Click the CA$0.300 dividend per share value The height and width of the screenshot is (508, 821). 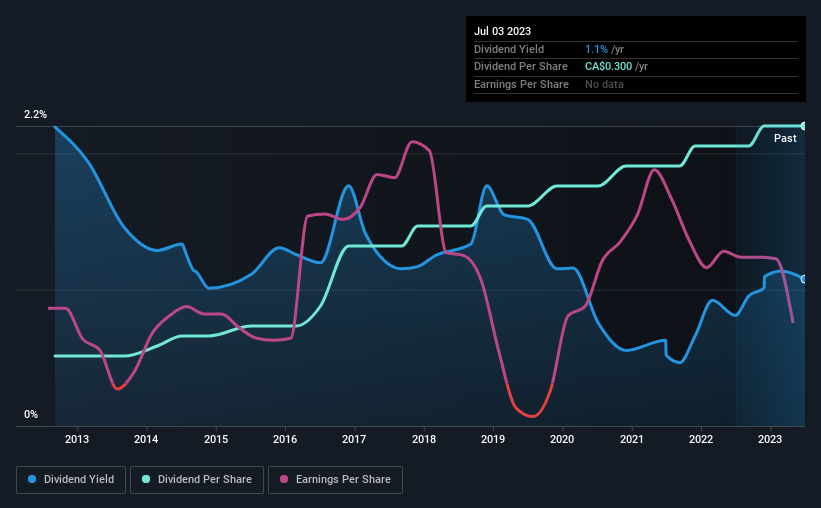point(608,67)
